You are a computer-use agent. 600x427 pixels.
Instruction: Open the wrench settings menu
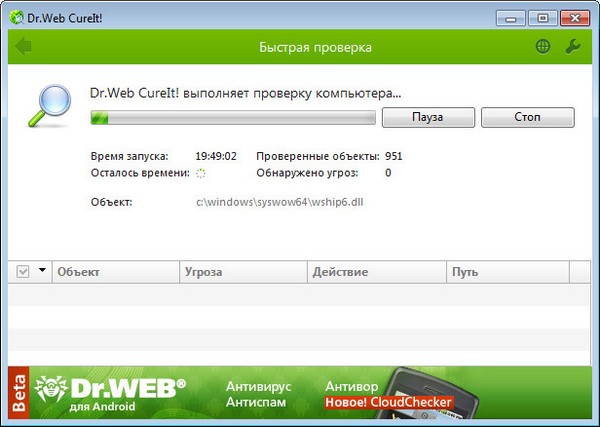coord(573,47)
